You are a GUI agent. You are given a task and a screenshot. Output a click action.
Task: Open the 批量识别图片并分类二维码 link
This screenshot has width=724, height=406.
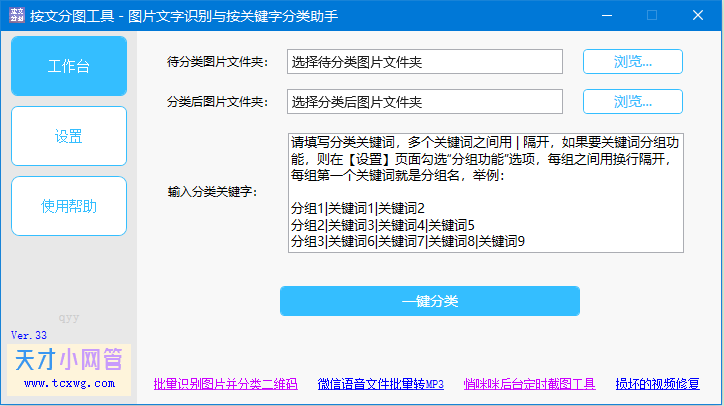(x=225, y=384)
